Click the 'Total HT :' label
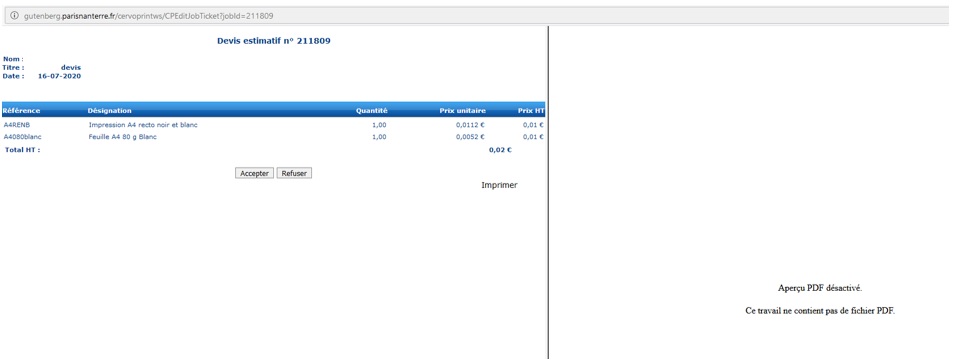The width and height of the screenshot is (956, 363). [x=23, y=149]
